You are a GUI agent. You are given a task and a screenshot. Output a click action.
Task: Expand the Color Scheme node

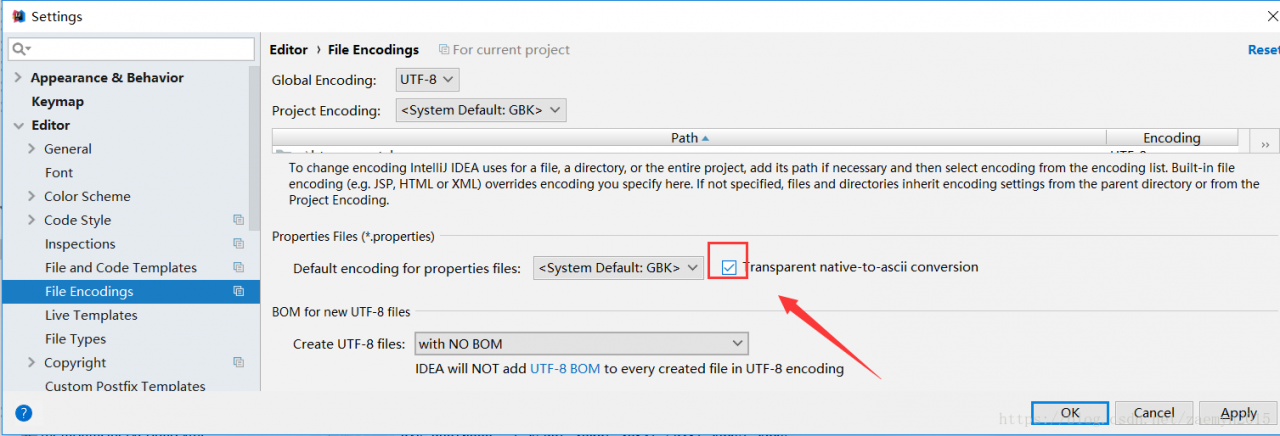(32, 197)
